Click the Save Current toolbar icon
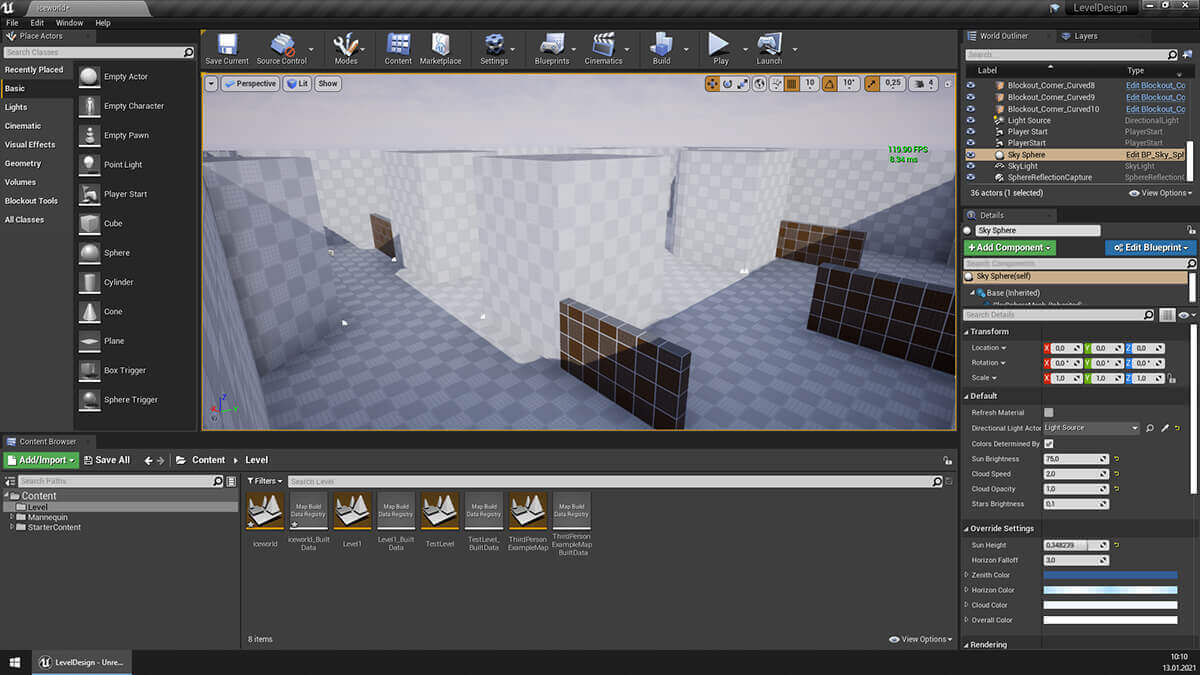 226,46
